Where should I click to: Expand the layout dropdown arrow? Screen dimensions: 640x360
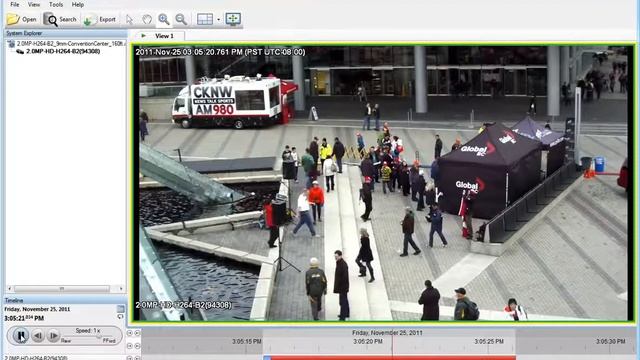coord(218,20)
